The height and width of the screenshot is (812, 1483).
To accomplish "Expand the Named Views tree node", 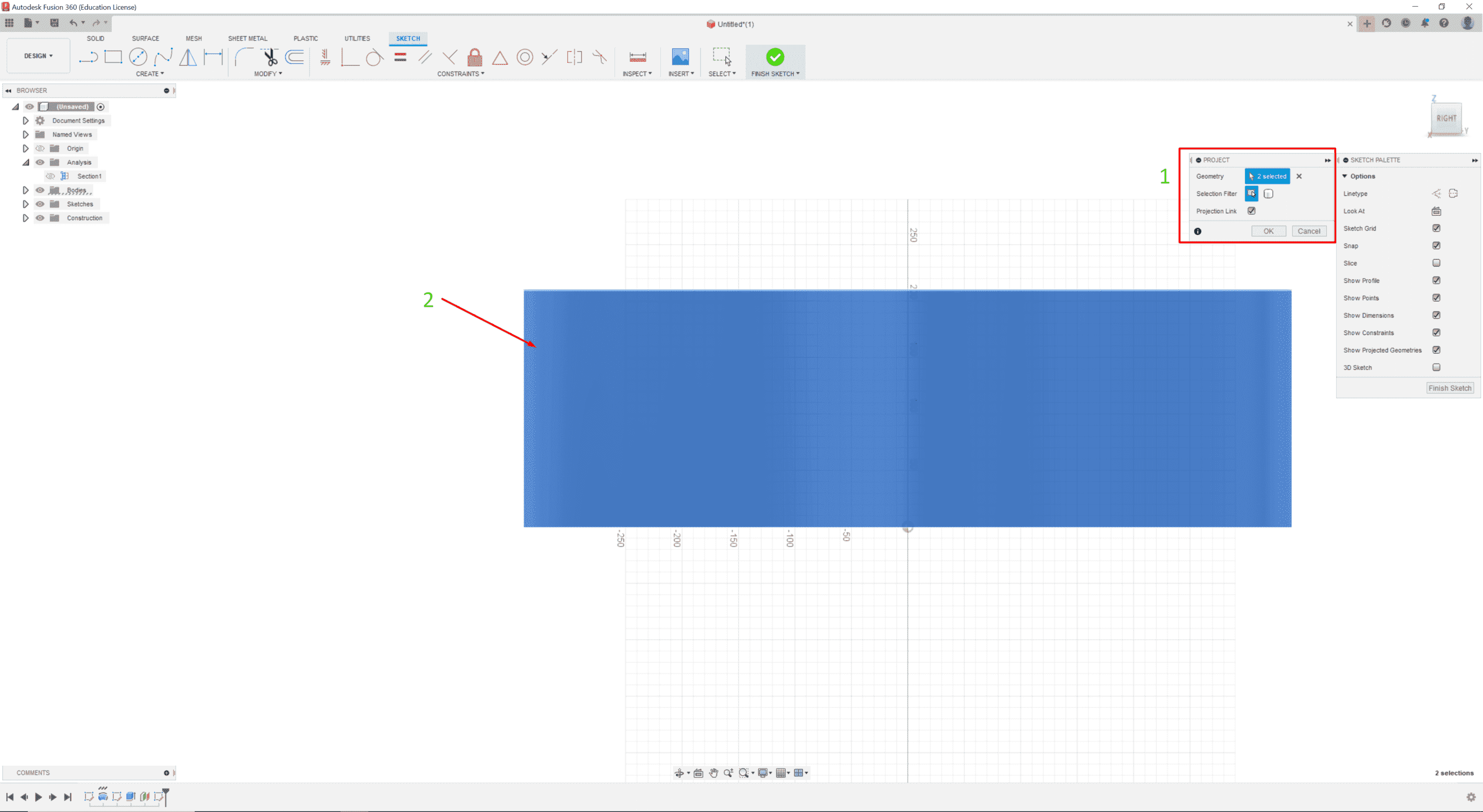I will [x=25, y=135].
